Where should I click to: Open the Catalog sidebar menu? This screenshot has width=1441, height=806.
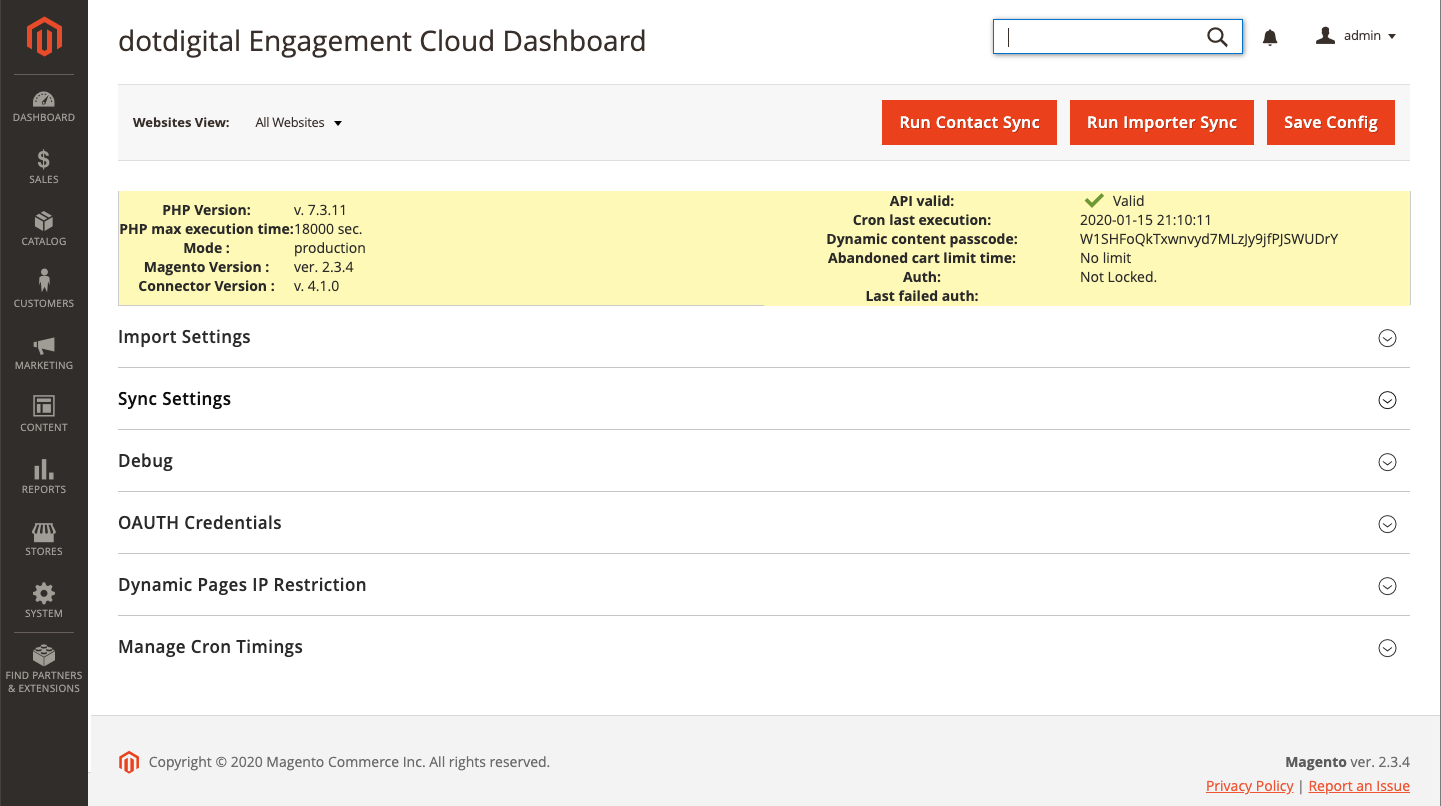[44, 229]
